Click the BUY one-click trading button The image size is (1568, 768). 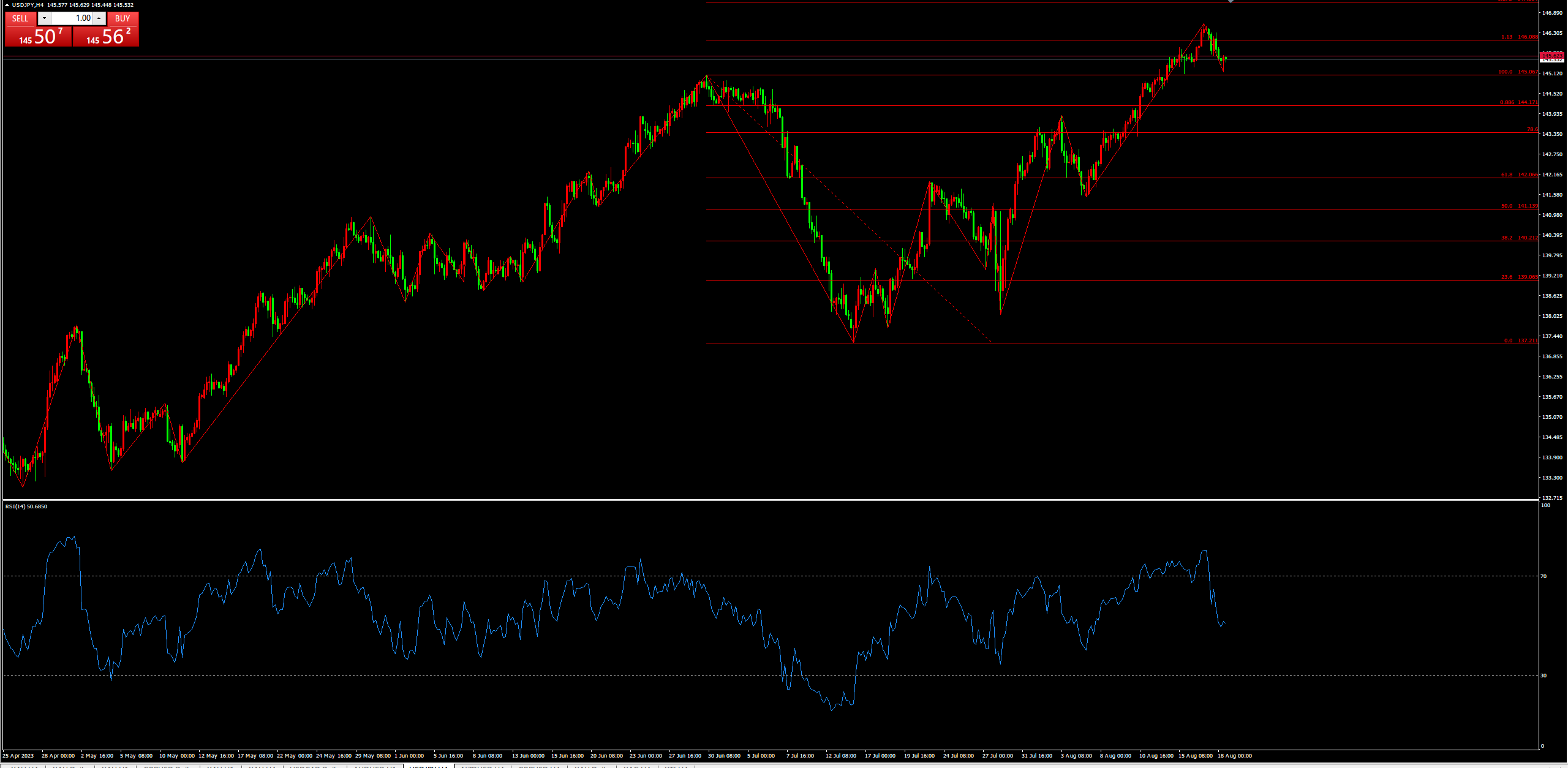tap(123, 18)
